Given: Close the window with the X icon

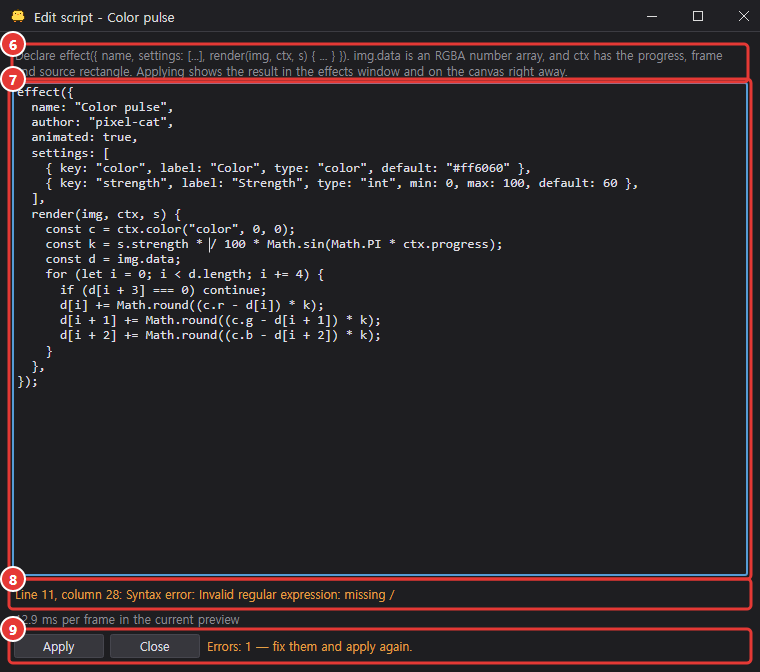Looking at the screenshot, I should (x=744, y=17).
